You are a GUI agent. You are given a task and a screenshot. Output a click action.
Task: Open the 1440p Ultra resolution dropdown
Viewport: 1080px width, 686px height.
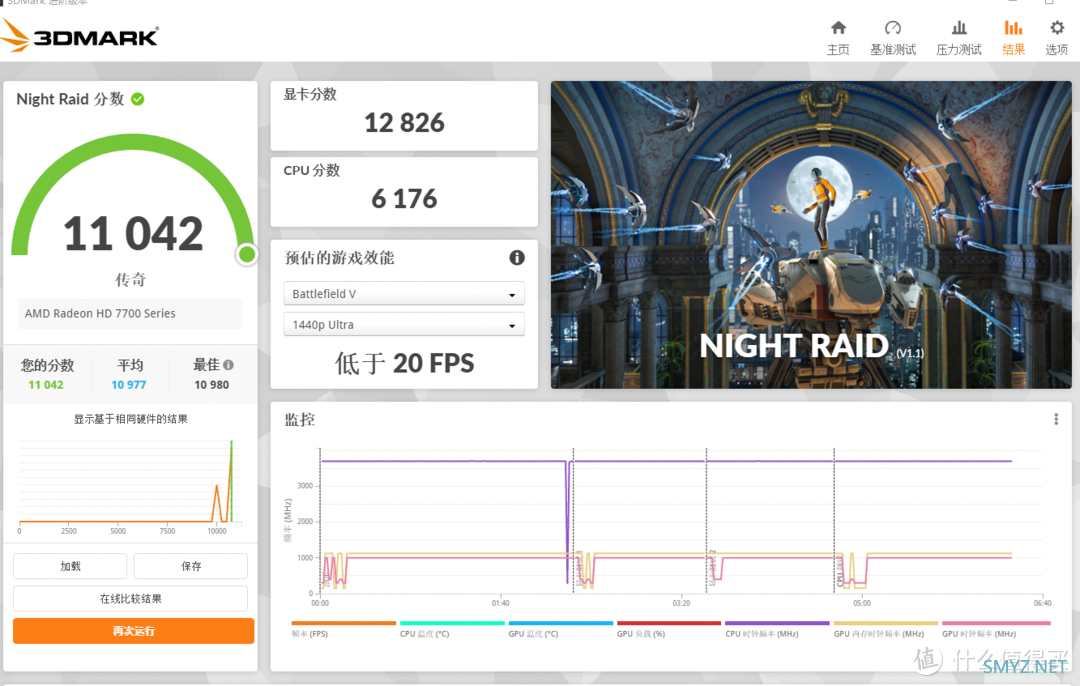click(x=404, y=324)
